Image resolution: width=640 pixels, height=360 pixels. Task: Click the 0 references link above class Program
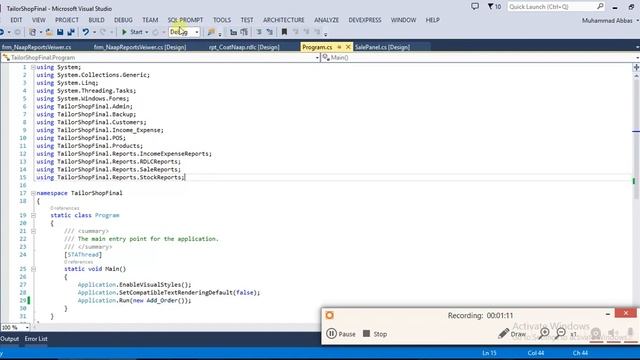pyautogui.click(x=65, y=208)
